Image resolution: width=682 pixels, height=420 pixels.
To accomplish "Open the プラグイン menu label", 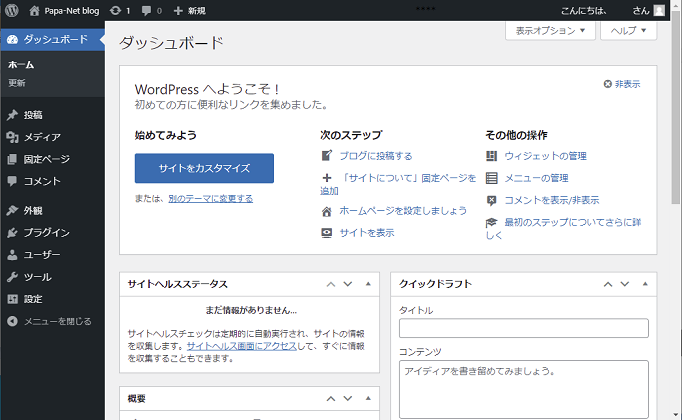I will pos(47,233).
